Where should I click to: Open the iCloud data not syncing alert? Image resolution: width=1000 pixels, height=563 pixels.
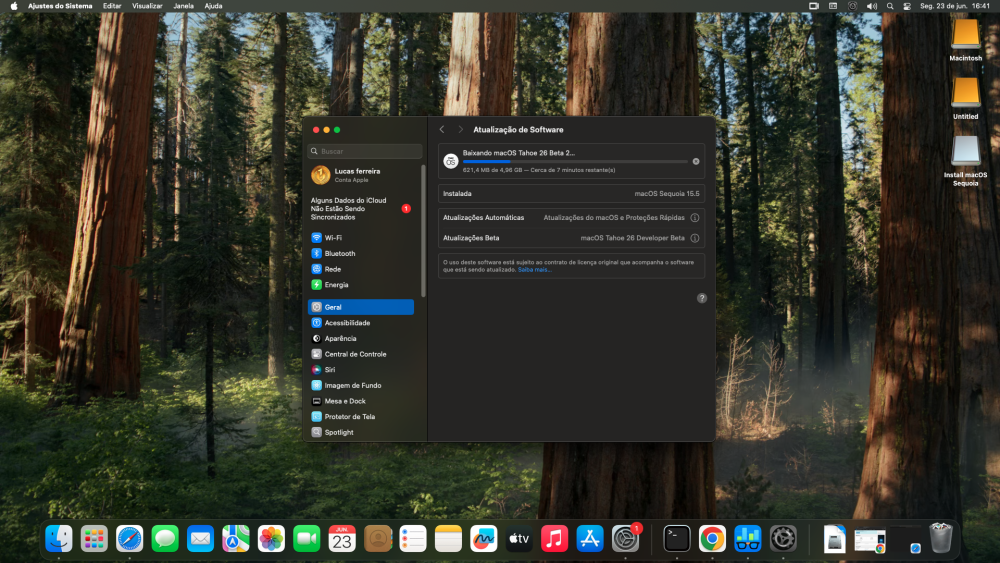click(x=361, y=208)
